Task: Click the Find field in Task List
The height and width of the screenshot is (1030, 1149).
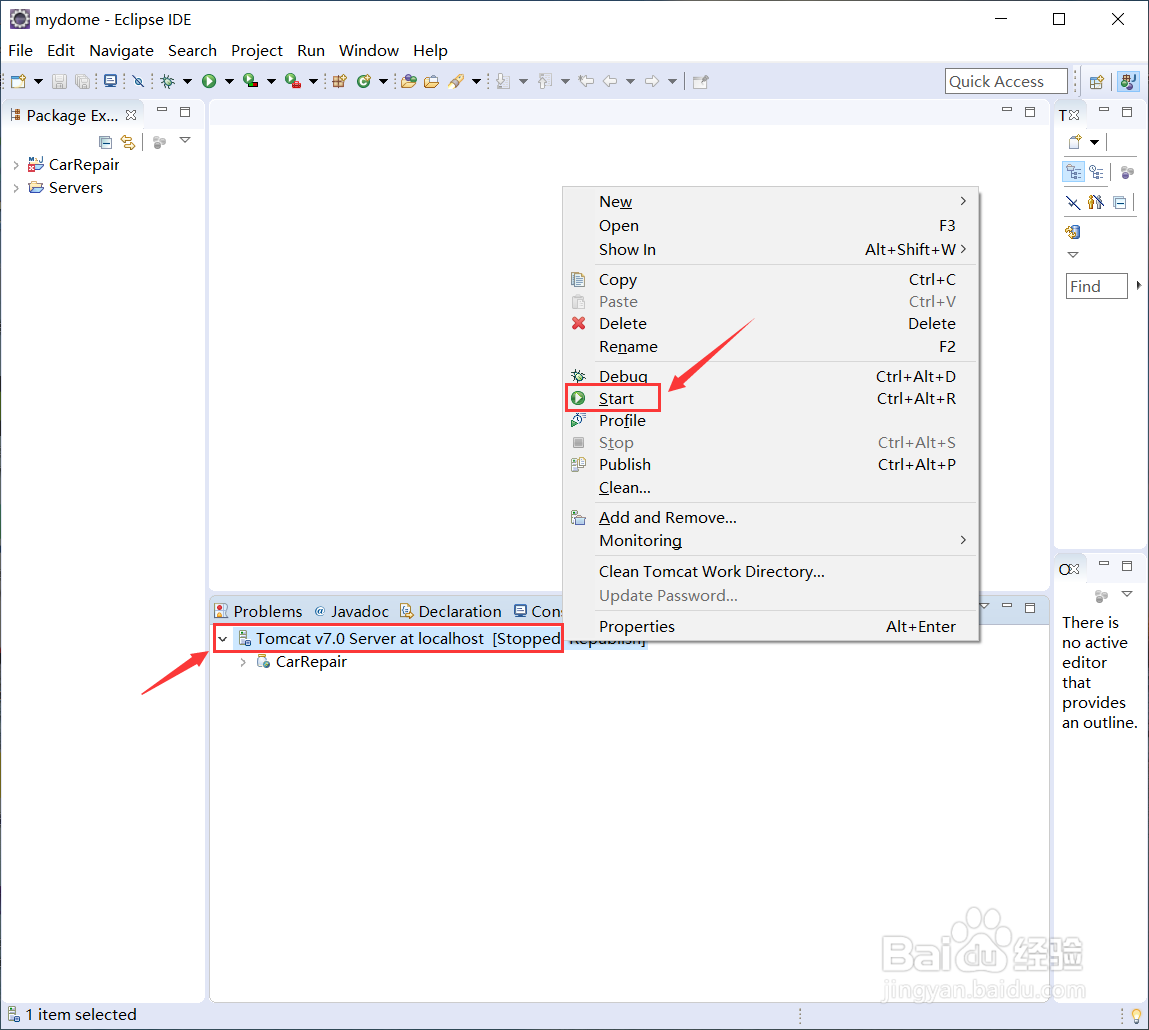Action: pyautogui.click(x=1096, y=286)
